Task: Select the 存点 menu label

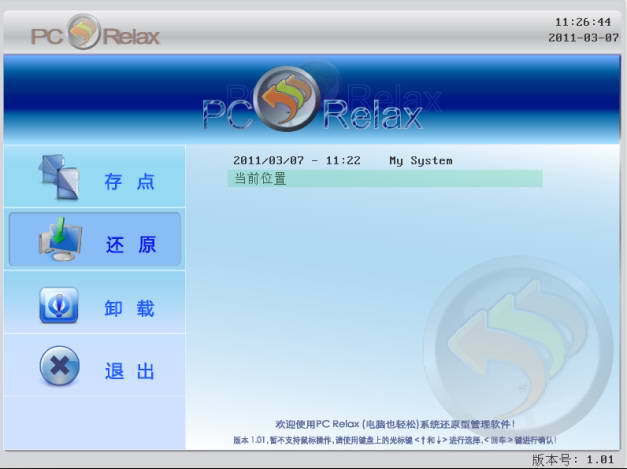Action: (x=129, y=182)
